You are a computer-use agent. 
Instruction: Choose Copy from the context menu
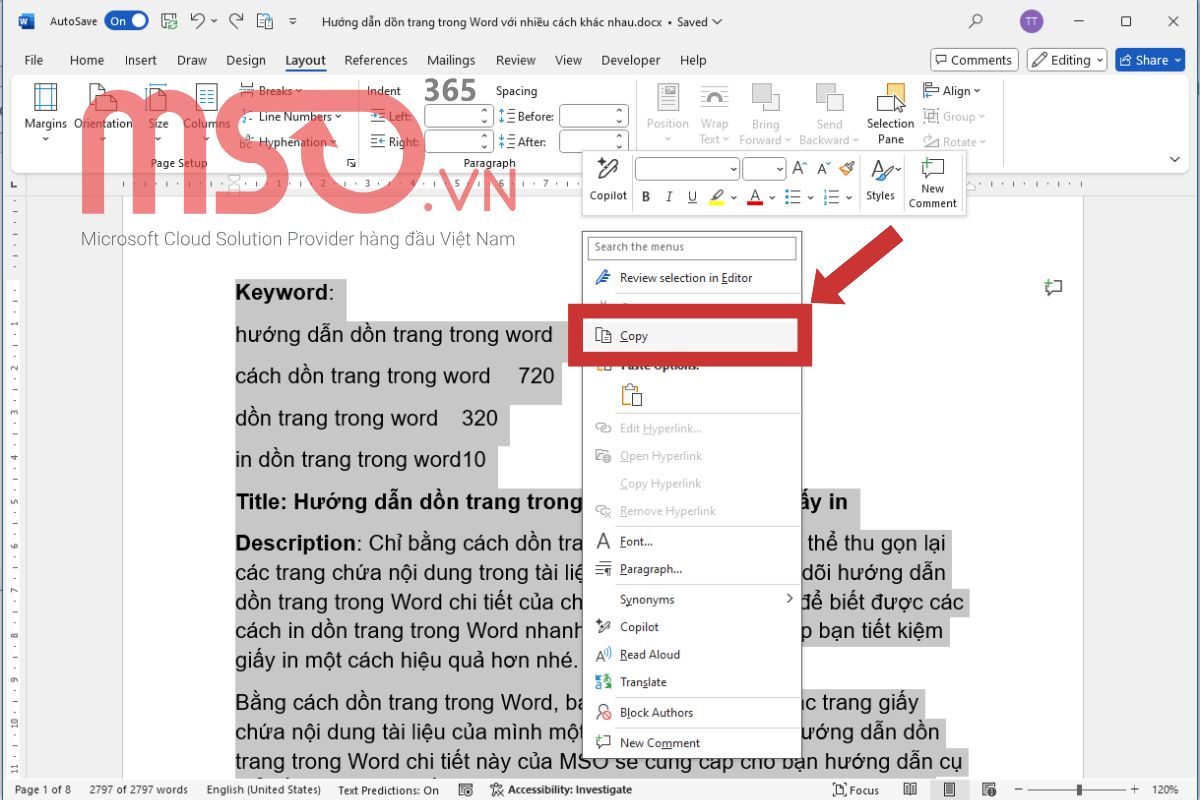[690, 336]
